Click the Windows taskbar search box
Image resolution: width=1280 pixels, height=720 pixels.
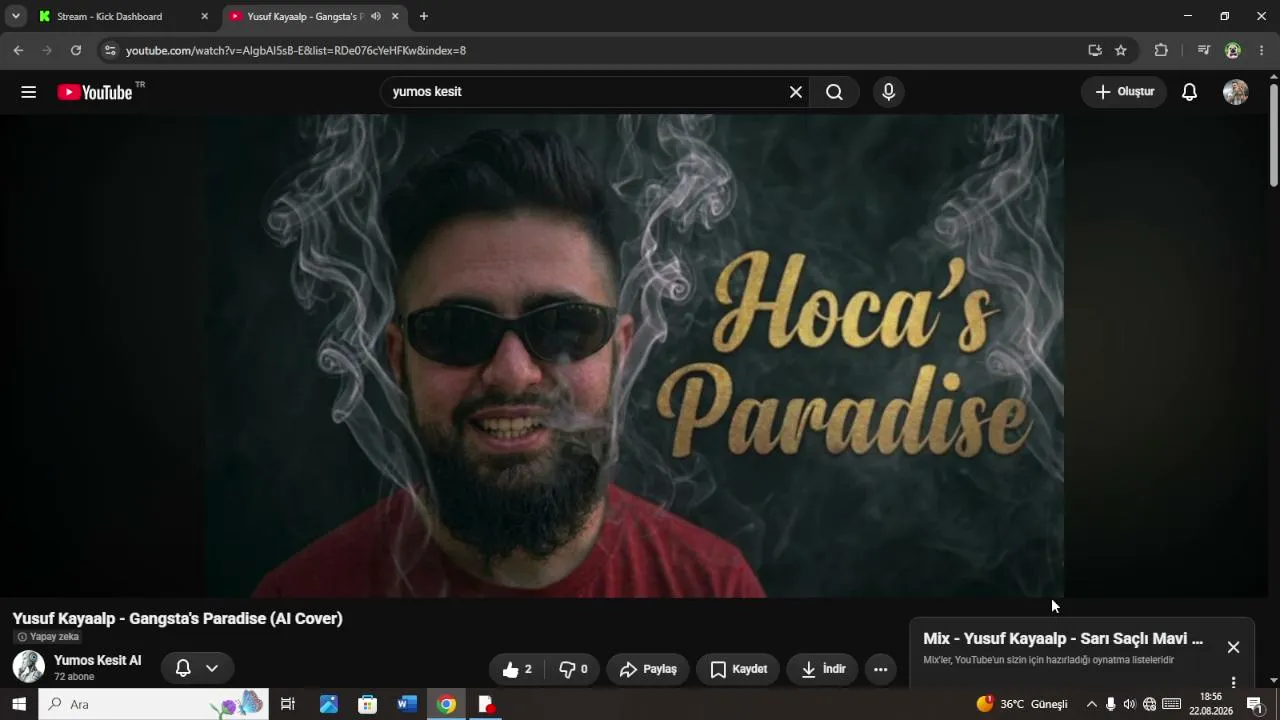click(153, 704)
